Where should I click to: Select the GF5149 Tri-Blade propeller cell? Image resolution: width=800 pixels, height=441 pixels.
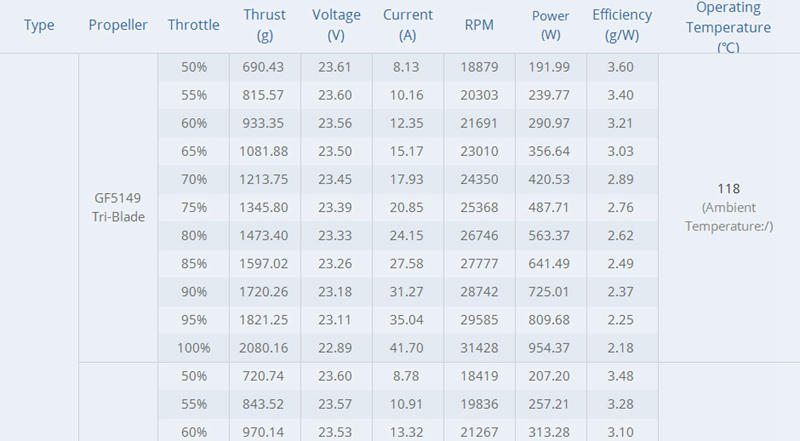(x=118, y=208)
